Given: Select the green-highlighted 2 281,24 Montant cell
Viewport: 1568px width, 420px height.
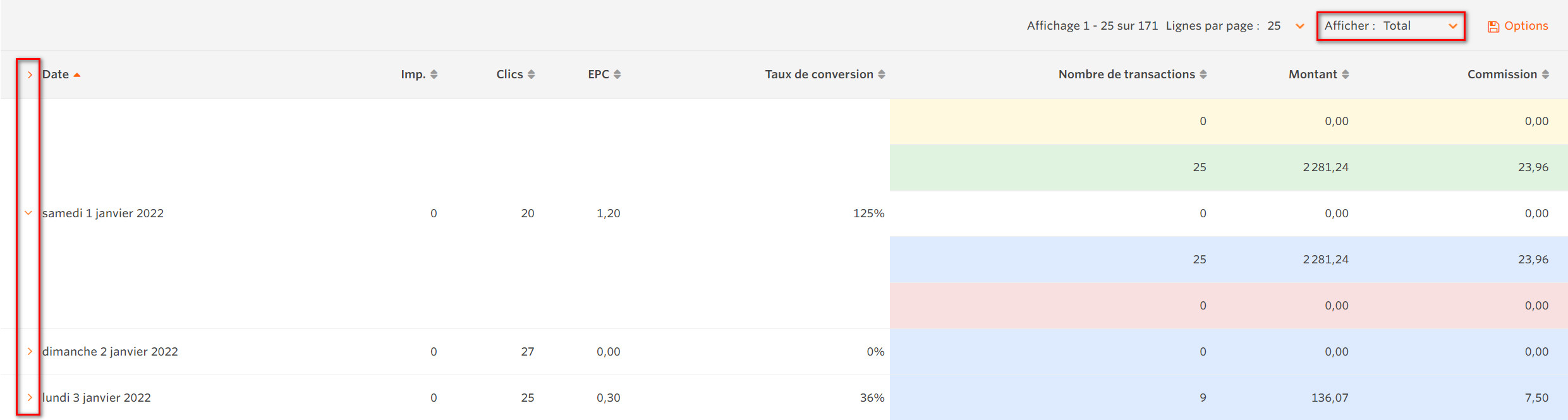Looking at the screenshot, I should coord(1325,167).
